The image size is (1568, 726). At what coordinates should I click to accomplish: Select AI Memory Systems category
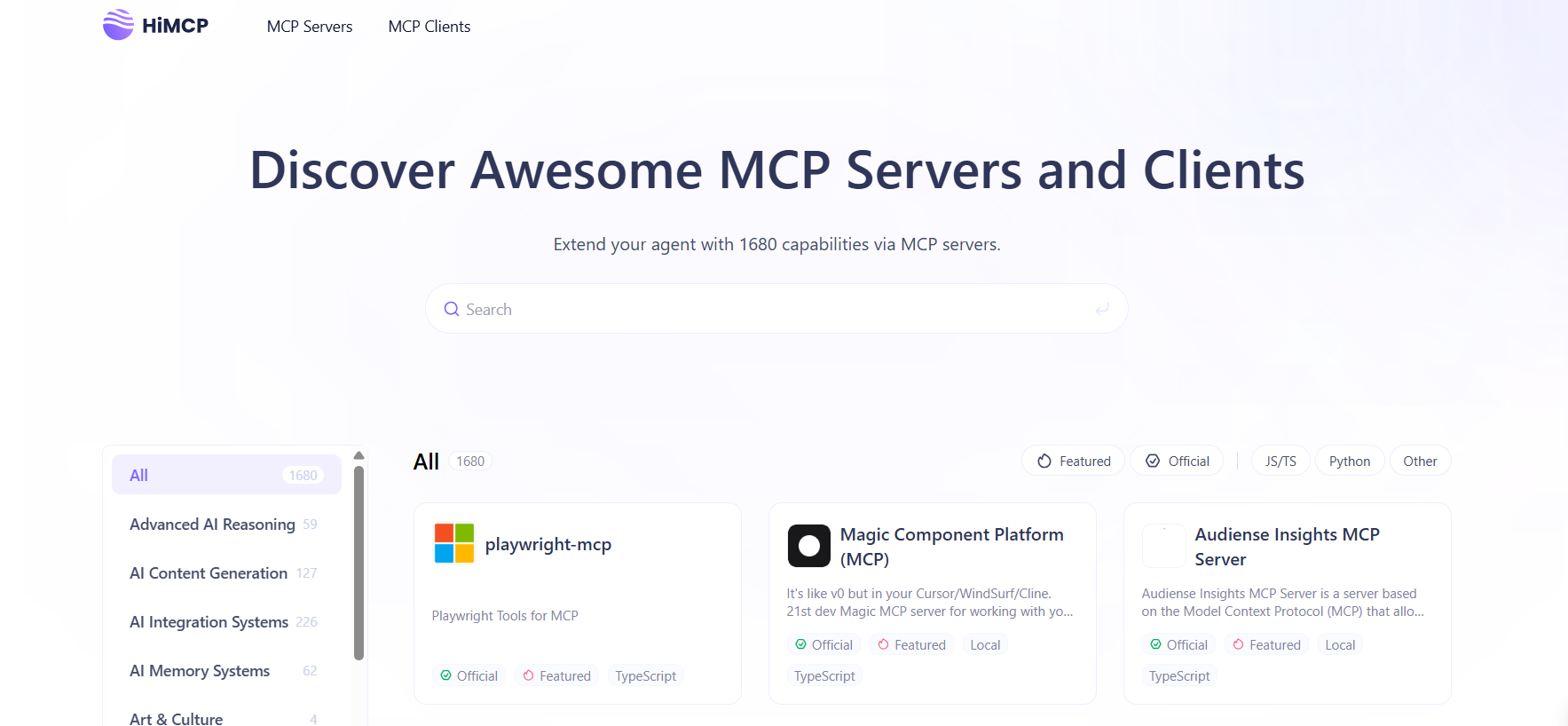pyautogui.click(x=226, y=670)
